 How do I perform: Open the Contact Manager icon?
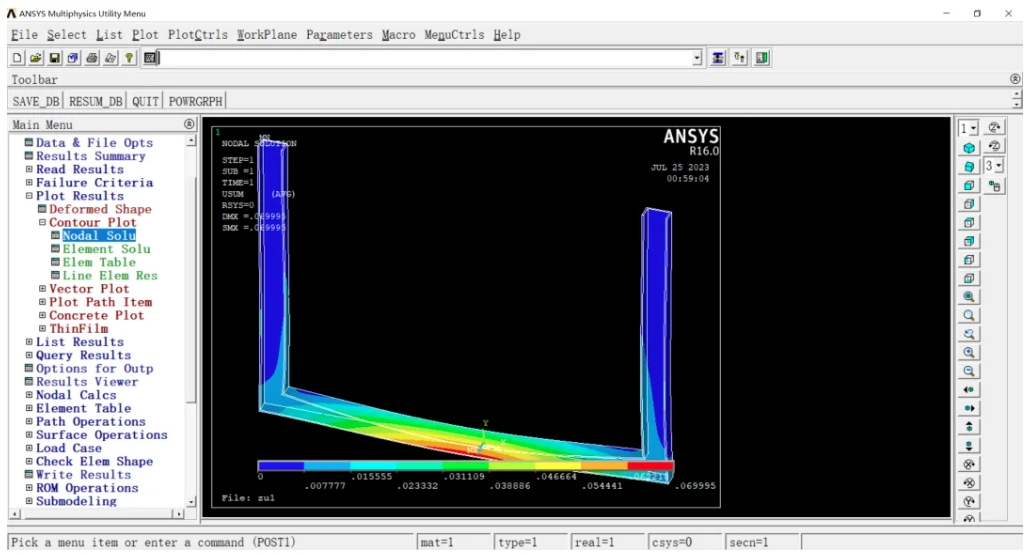[762, 58]
